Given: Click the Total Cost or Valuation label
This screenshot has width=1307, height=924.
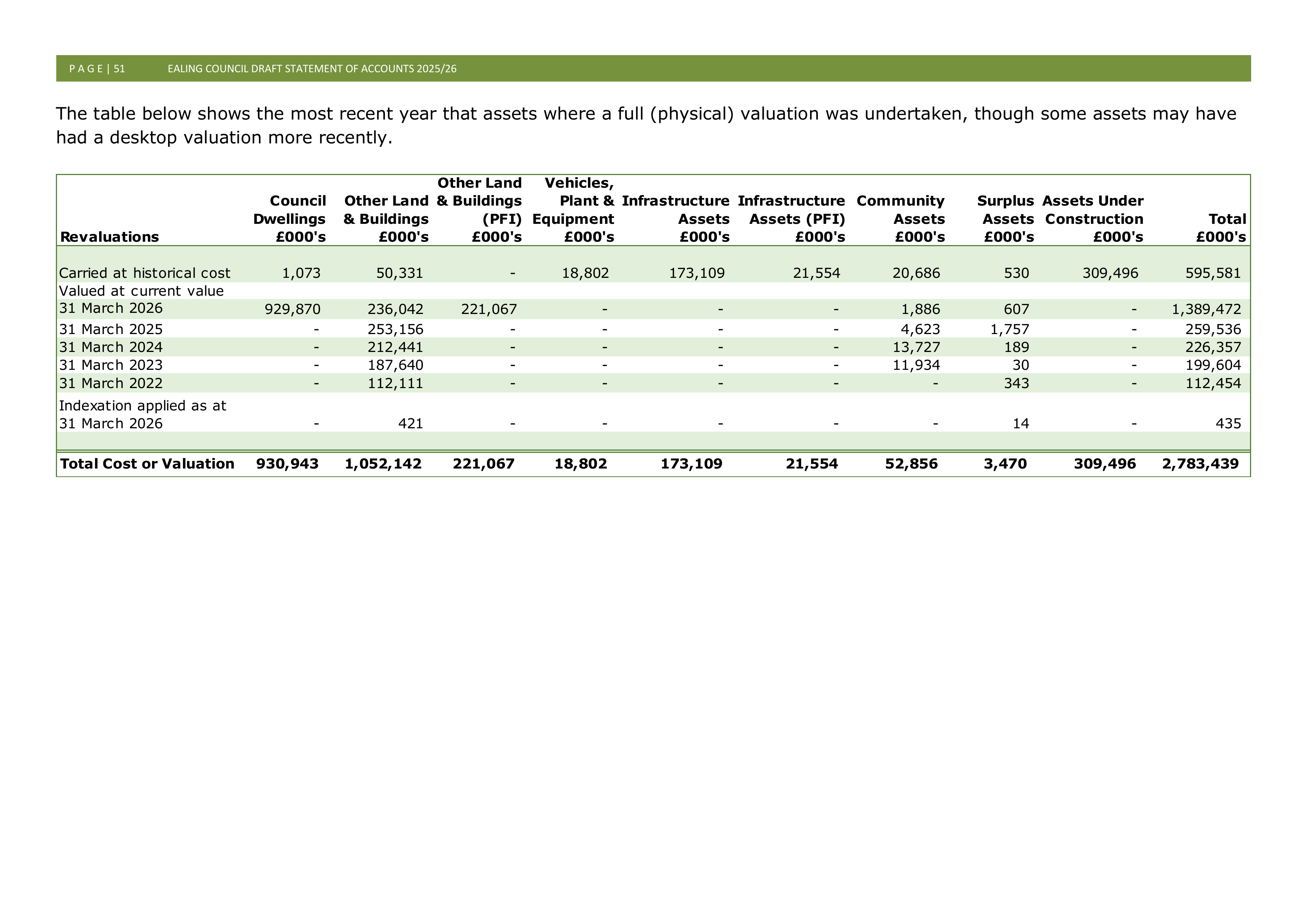Looking at the screenshot, I should (x=148, y=464).
